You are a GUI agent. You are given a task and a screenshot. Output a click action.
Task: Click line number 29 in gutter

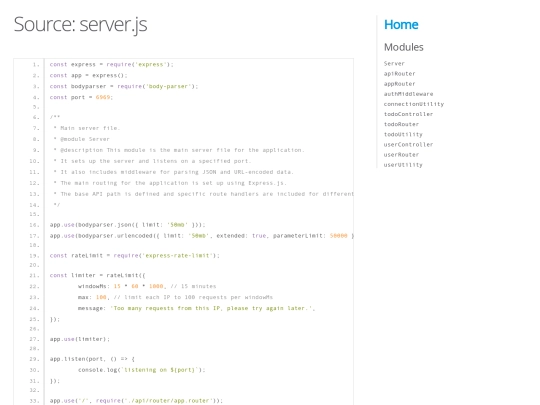pyautogui.click(x=34, y=360)
